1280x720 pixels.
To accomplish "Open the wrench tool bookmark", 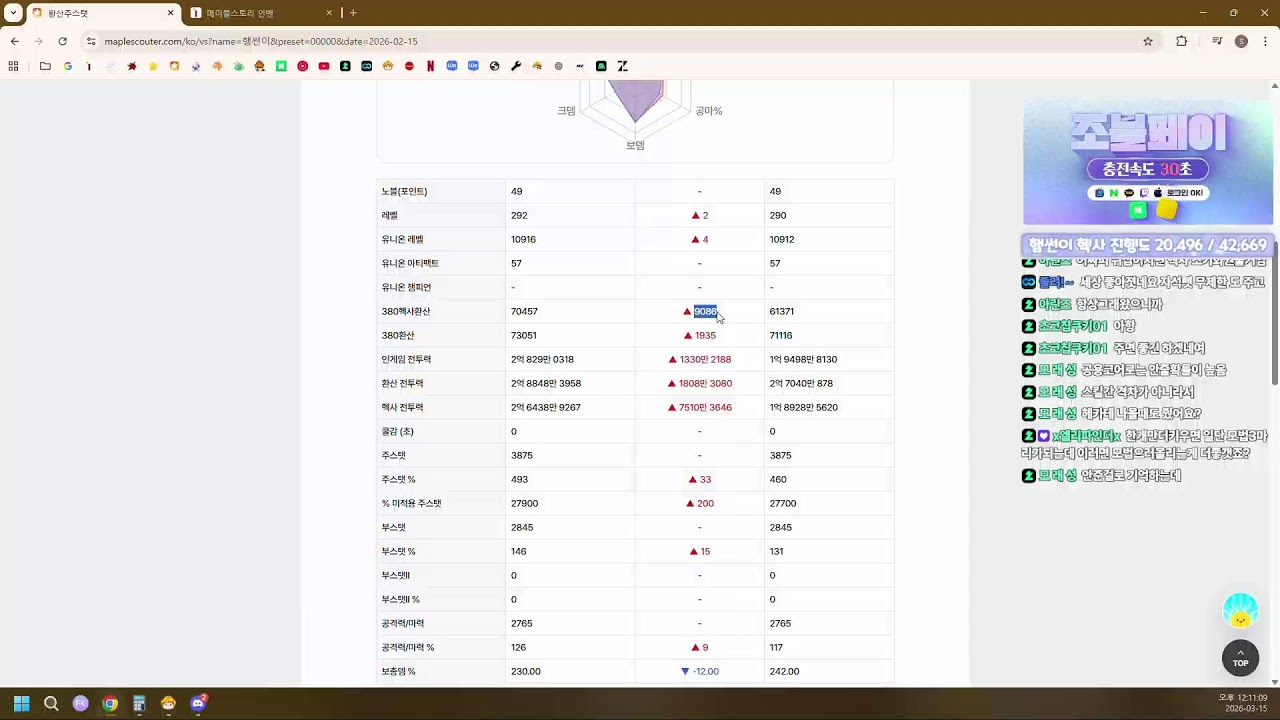I will pyautogui.click(x=516, y=66).
